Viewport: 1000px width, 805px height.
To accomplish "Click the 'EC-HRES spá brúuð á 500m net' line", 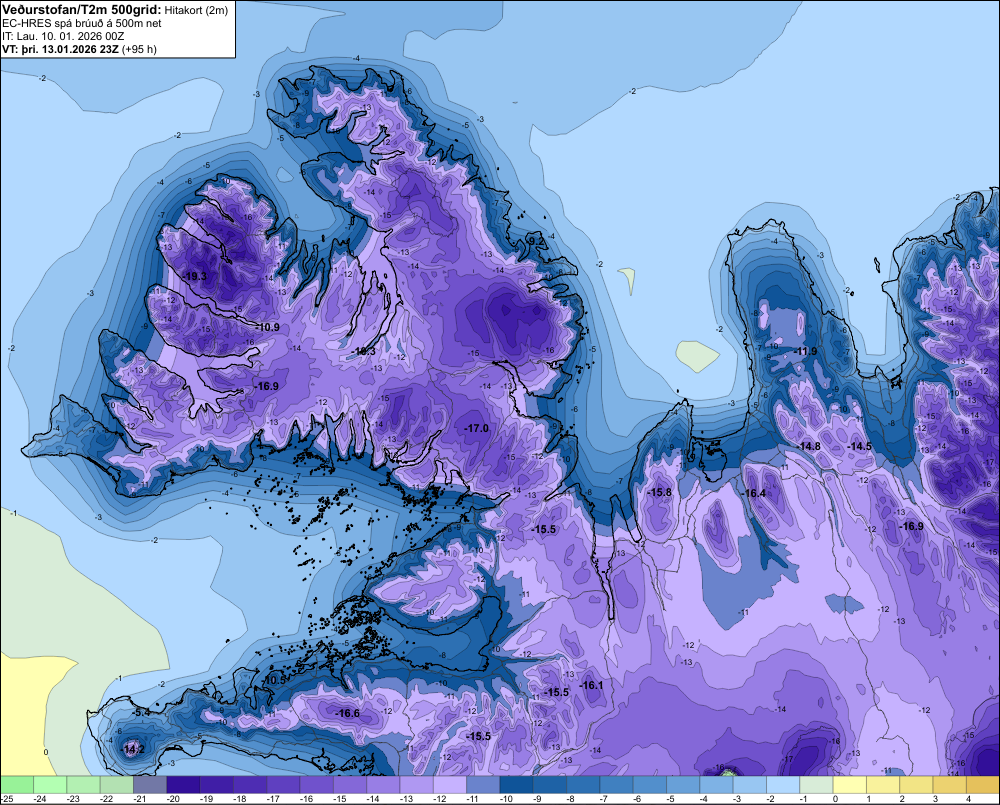I will (x=82, y=23).
